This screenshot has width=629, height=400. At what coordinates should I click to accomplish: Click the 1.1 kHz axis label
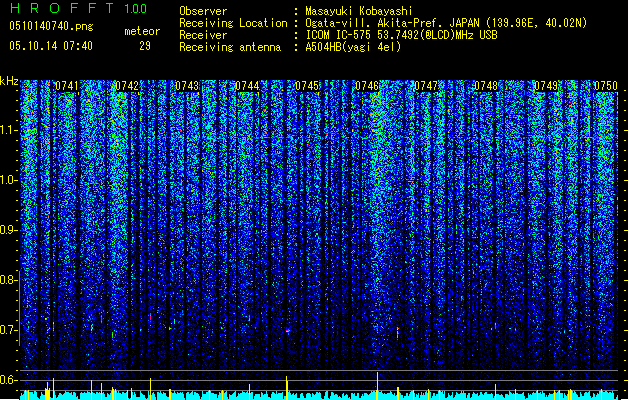tap(9, 130)
